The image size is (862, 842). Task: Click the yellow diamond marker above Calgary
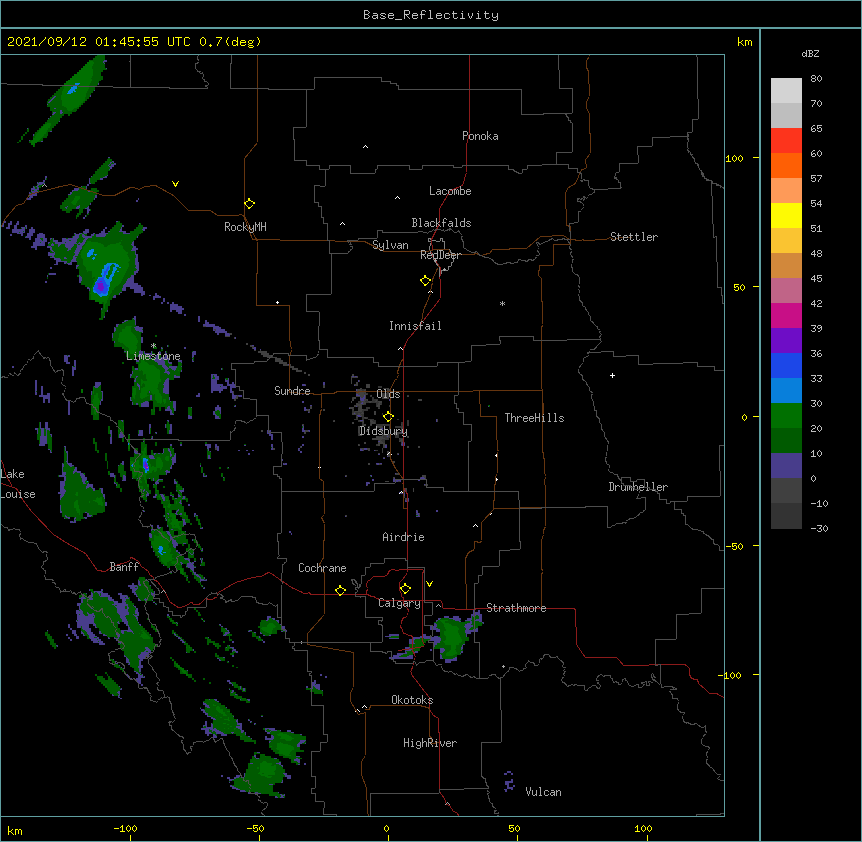tap(405, 589)
